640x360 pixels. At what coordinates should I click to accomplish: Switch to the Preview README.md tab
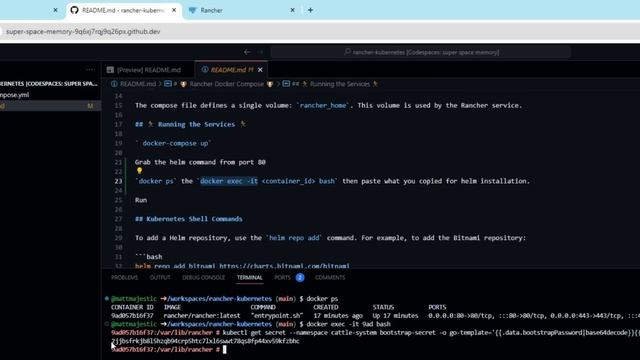[149, 70]
